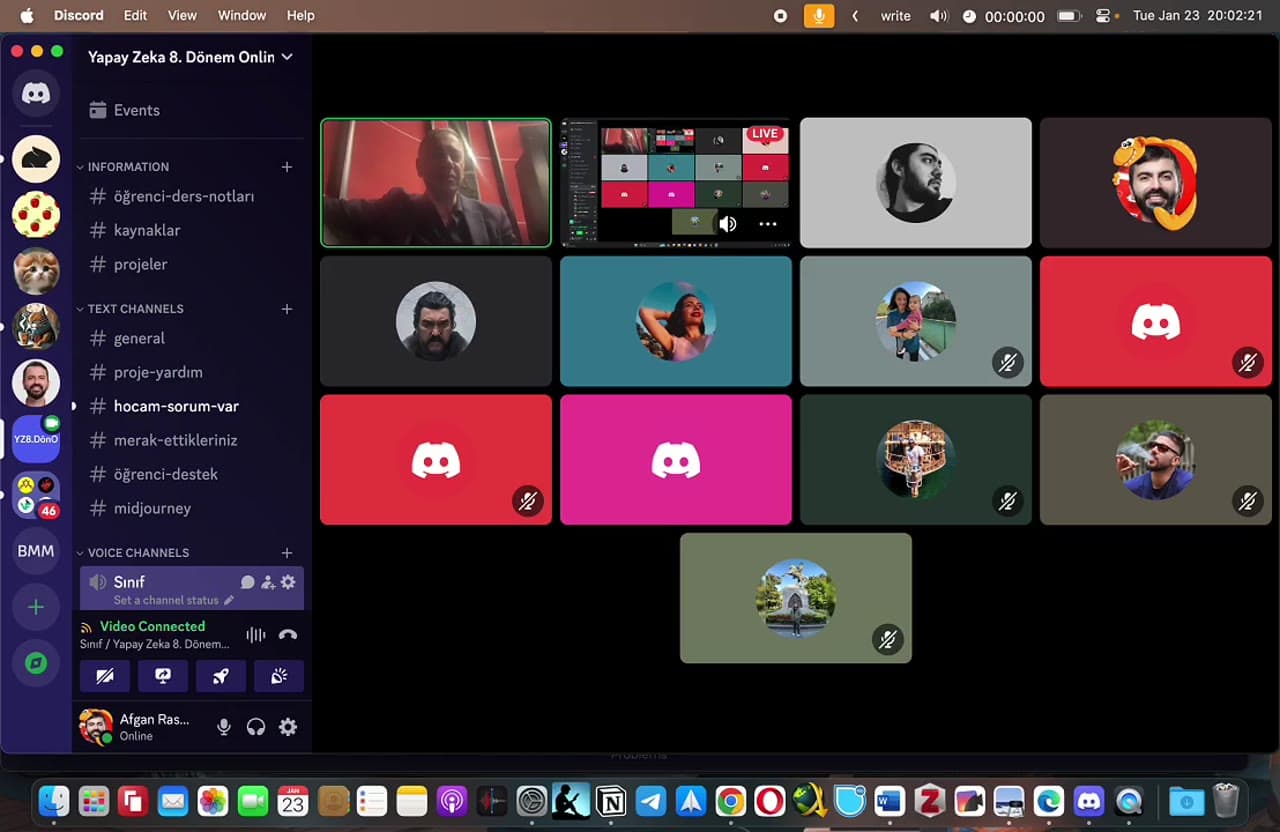Open the Edit menu
The height and width of the screenshot is (832, 1280).
(x=135, y=16)
